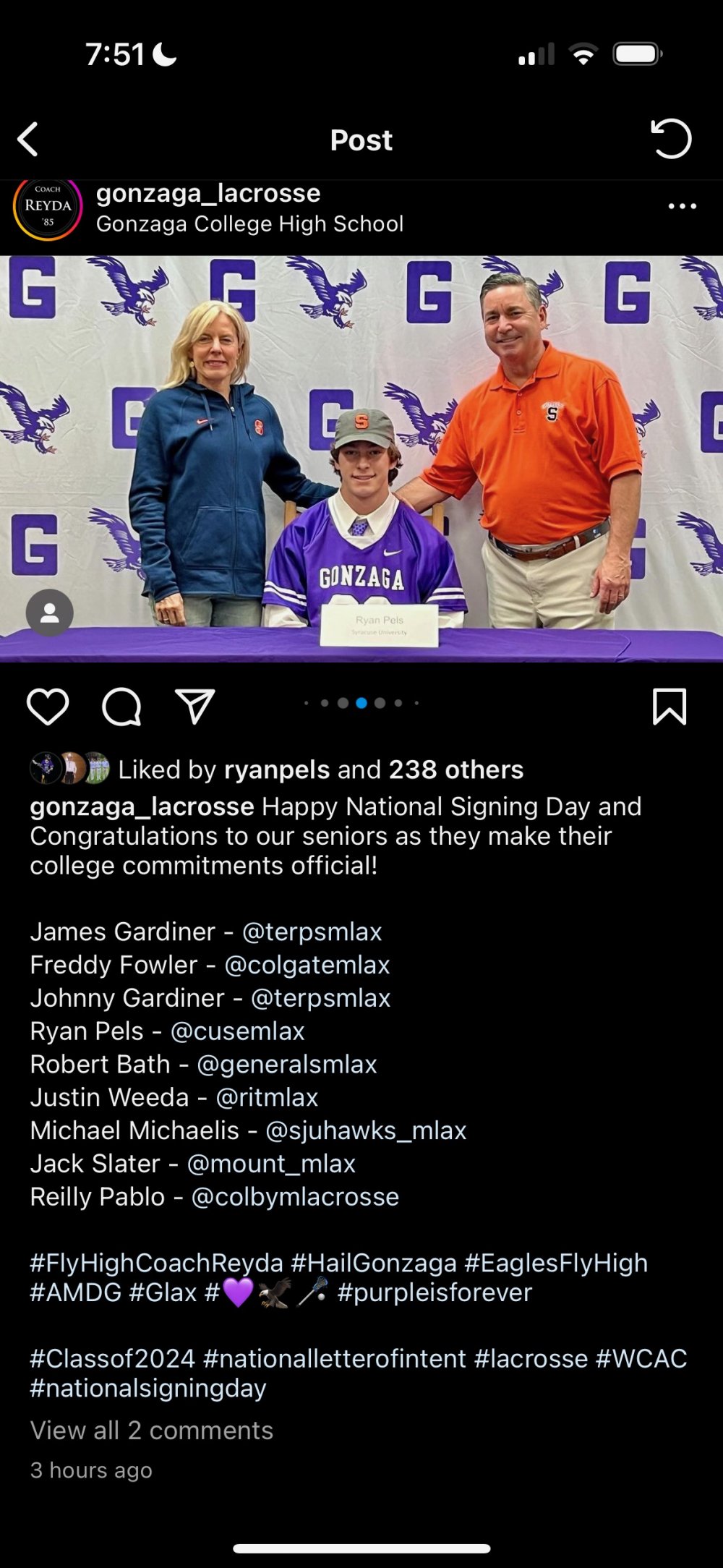Tap the signing day photo
The height and width of the screenshot is (1568, 723).
361,459
